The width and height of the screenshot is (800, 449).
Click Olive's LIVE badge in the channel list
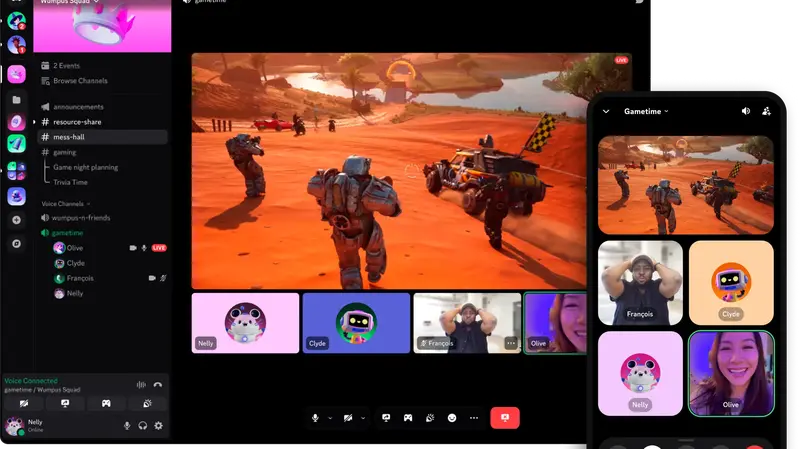pos(159,248)
